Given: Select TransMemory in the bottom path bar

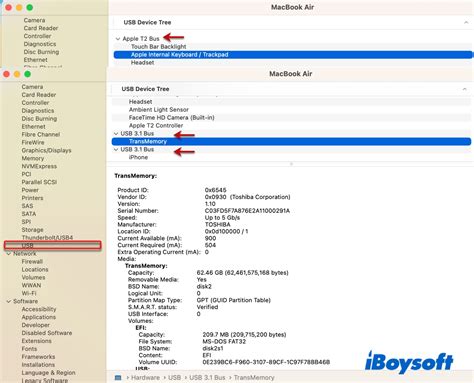Looking at the screenshot, I should (254, 378).
